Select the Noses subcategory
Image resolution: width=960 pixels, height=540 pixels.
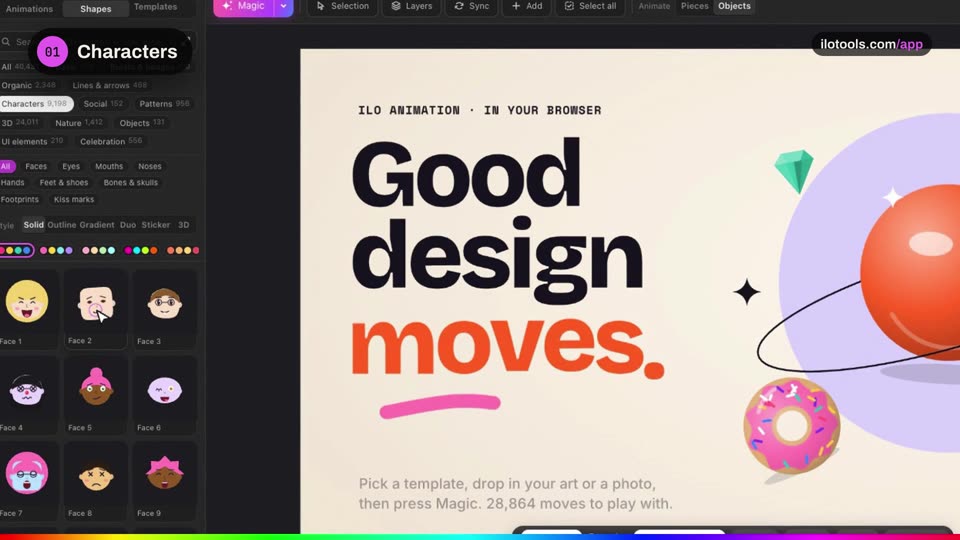(x=149, y=166)
